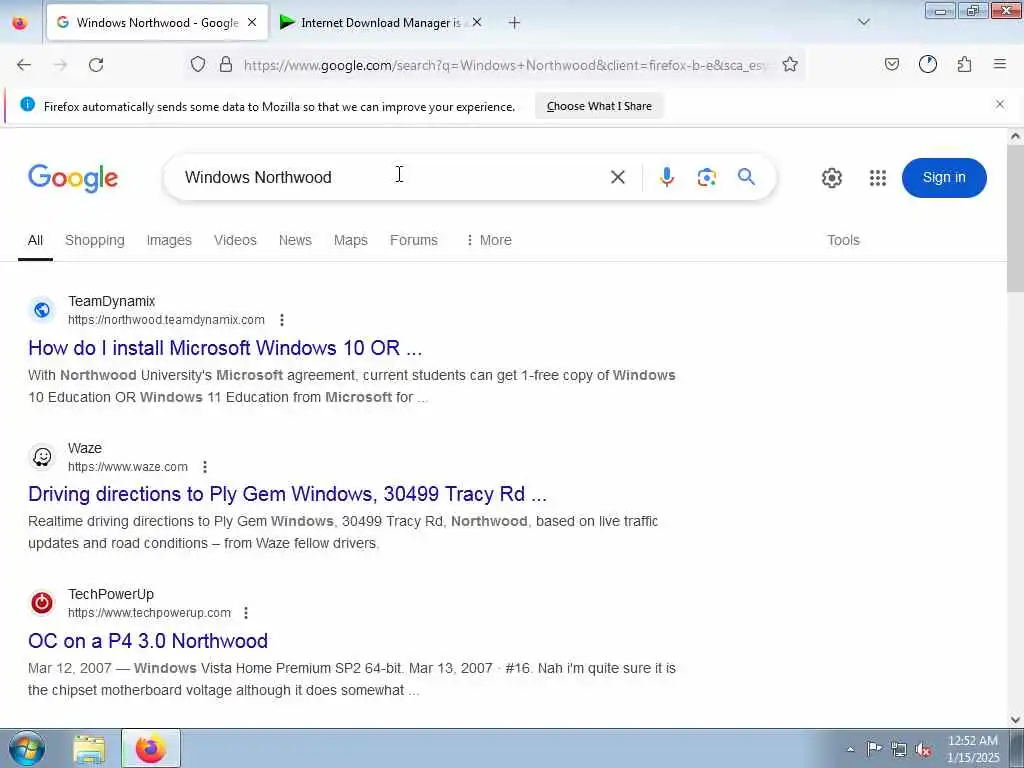This screenshot has height=768, width=1024.
Task: List all tabs dropdown arrow
Action: 864,23
